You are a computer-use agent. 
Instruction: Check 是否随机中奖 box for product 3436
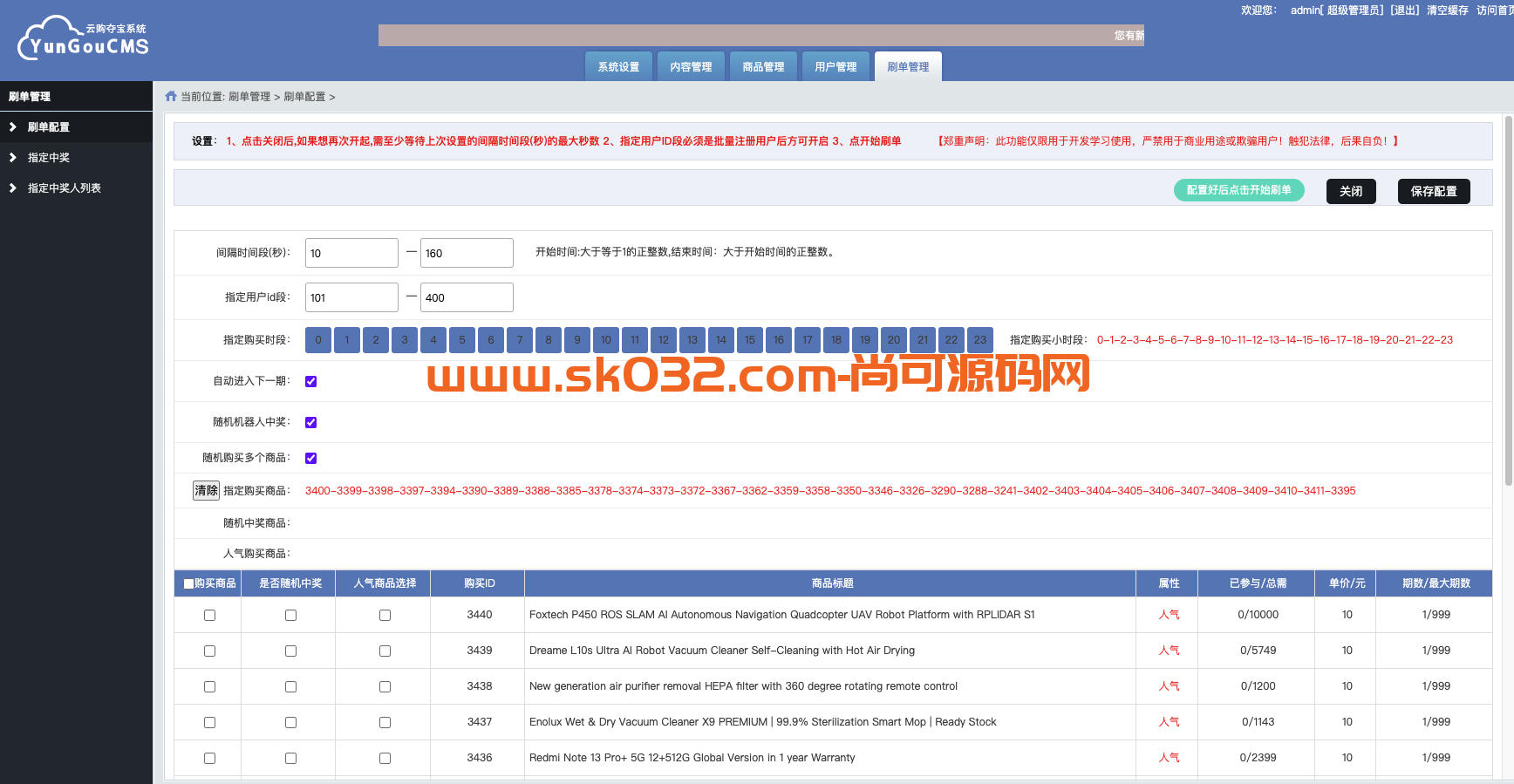290,759
